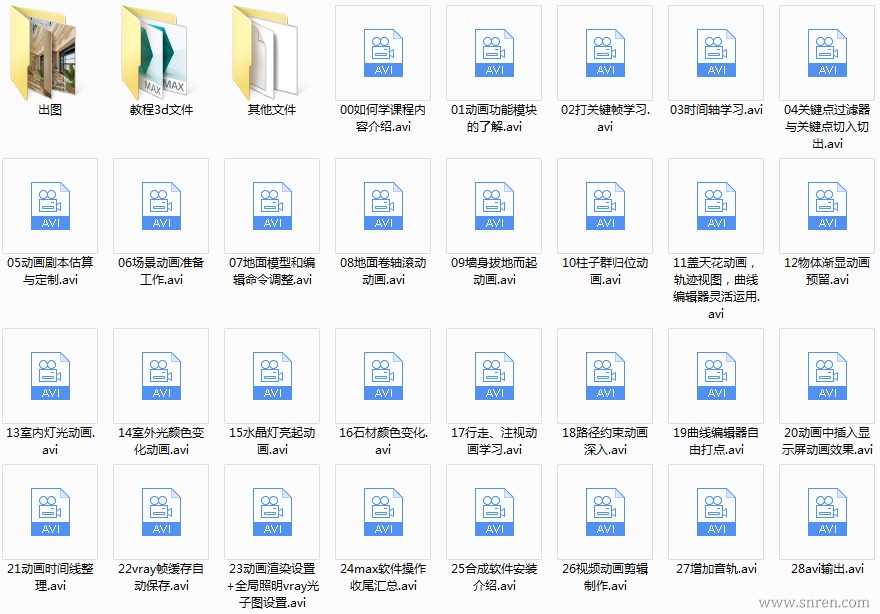Viewport: 880px width, 614px height.
Task: Click the label 22vray帧缓存自动保存.avi
Action: 161,577
